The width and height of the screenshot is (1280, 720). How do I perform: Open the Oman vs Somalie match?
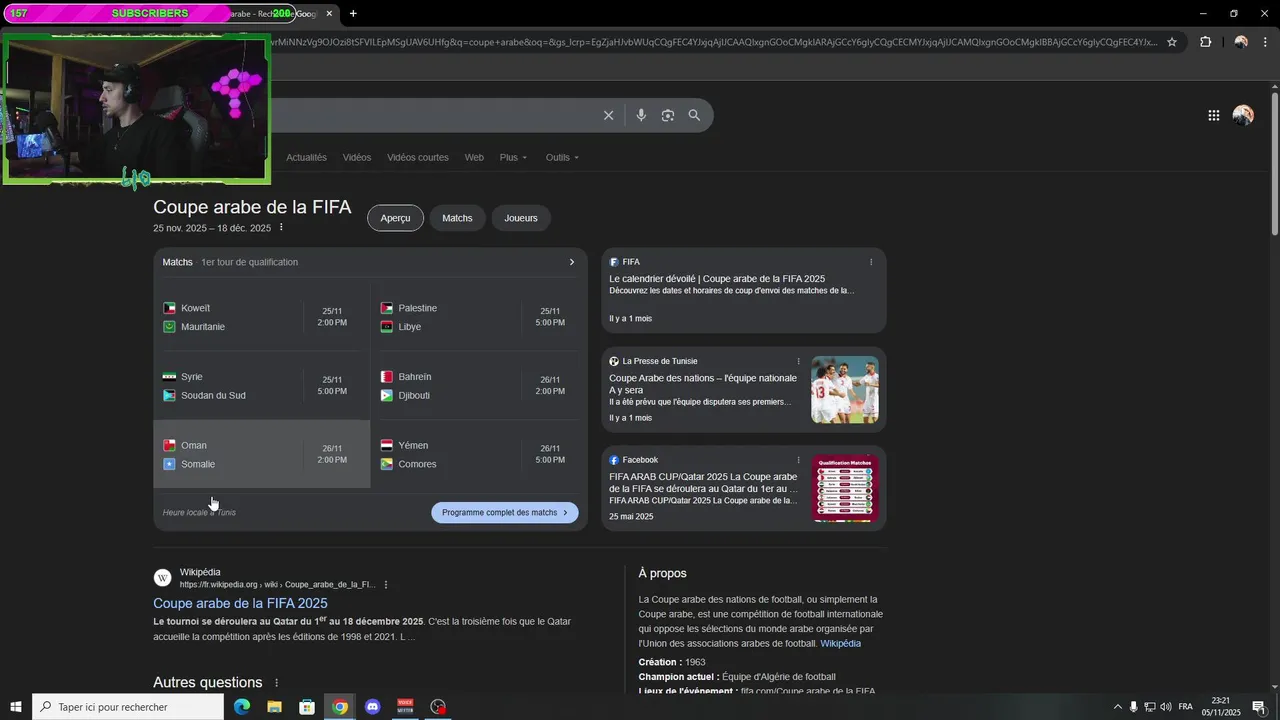tap(262, 454)
